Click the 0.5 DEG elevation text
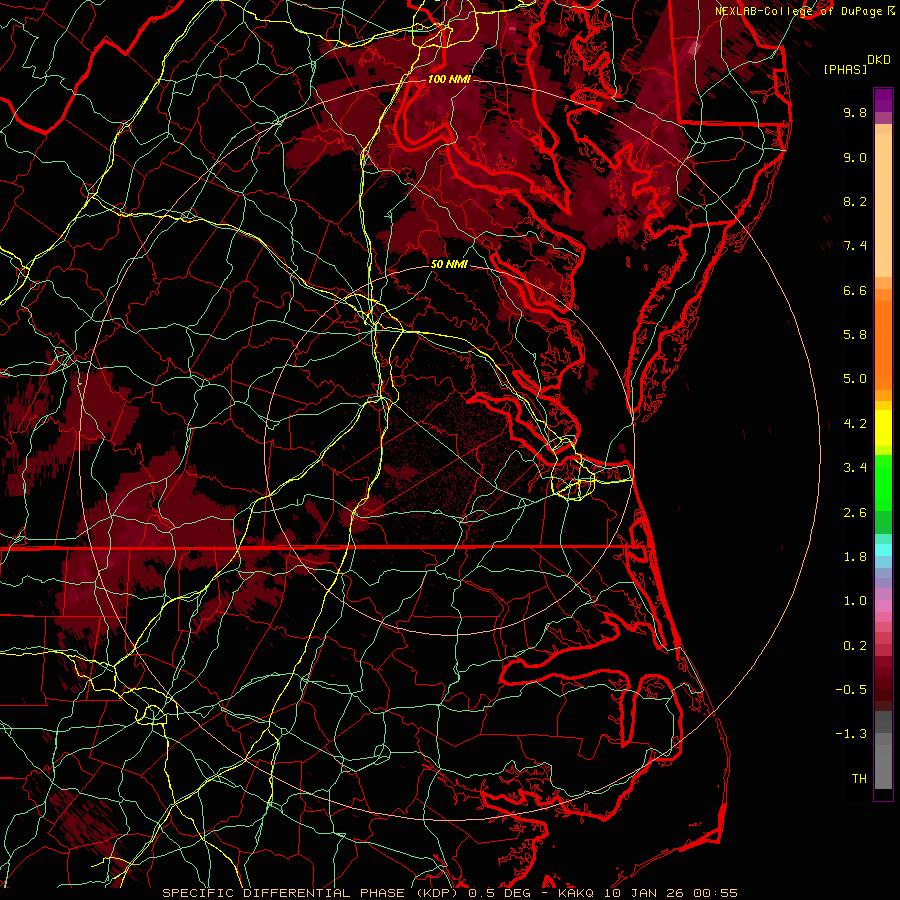The height and width of the screenshot is (900, 900). point(497,893)
